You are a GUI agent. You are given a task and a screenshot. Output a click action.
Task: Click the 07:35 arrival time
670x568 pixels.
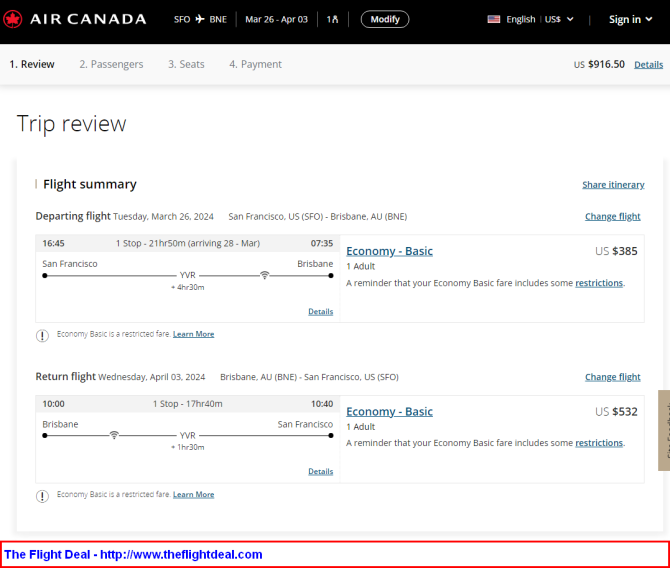click(322, 243)
